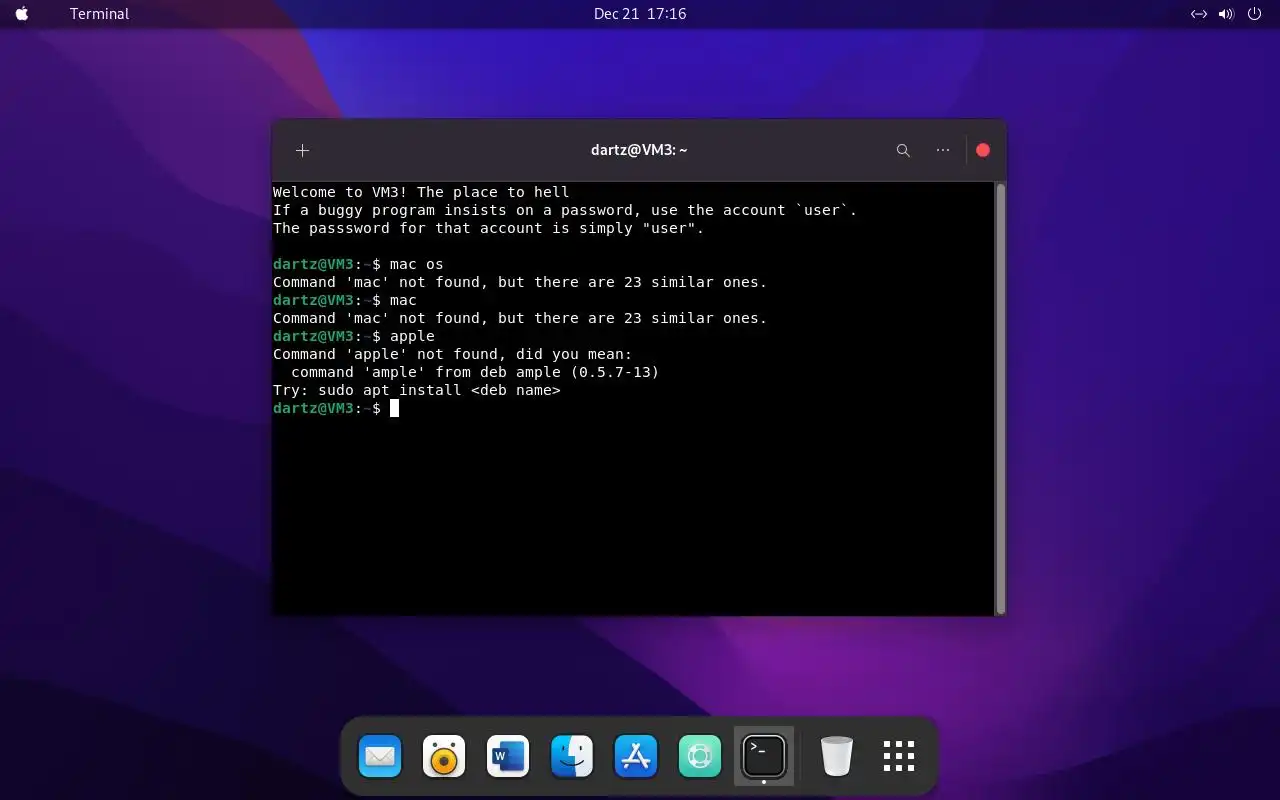Viewport: 1280px width, 800px height.
Task: Click the 'The passsword for that account' line
Action: pyautogui.click(x=489, y=228)
